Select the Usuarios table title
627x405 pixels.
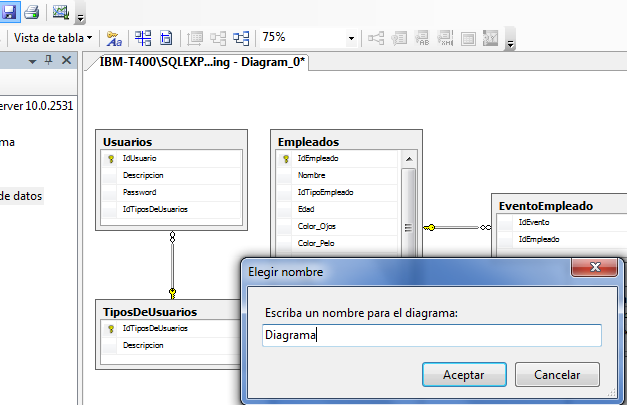[x=128, y=142]
